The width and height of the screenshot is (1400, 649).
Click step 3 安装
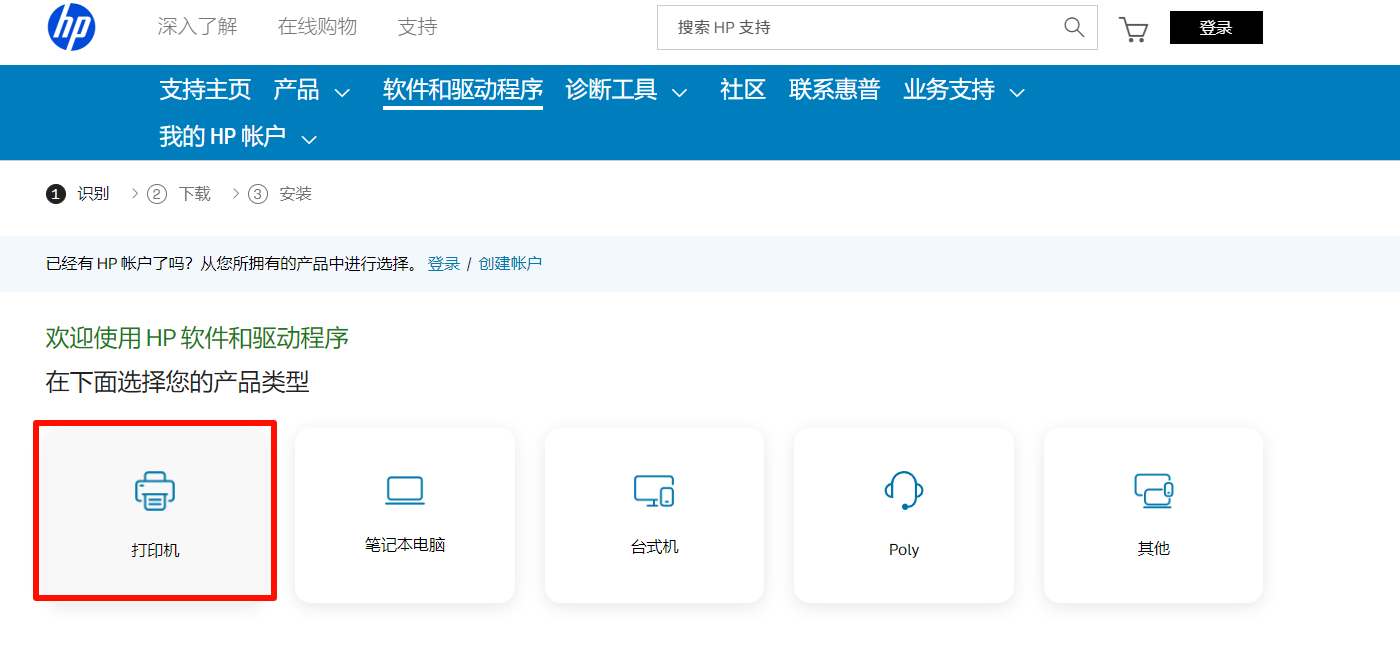280,194
